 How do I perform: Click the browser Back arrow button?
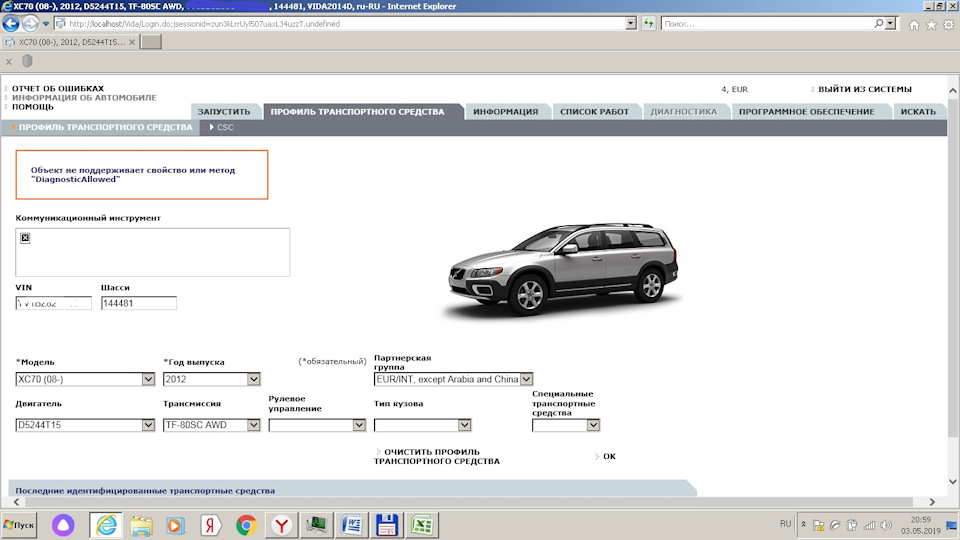pos(10,23)
